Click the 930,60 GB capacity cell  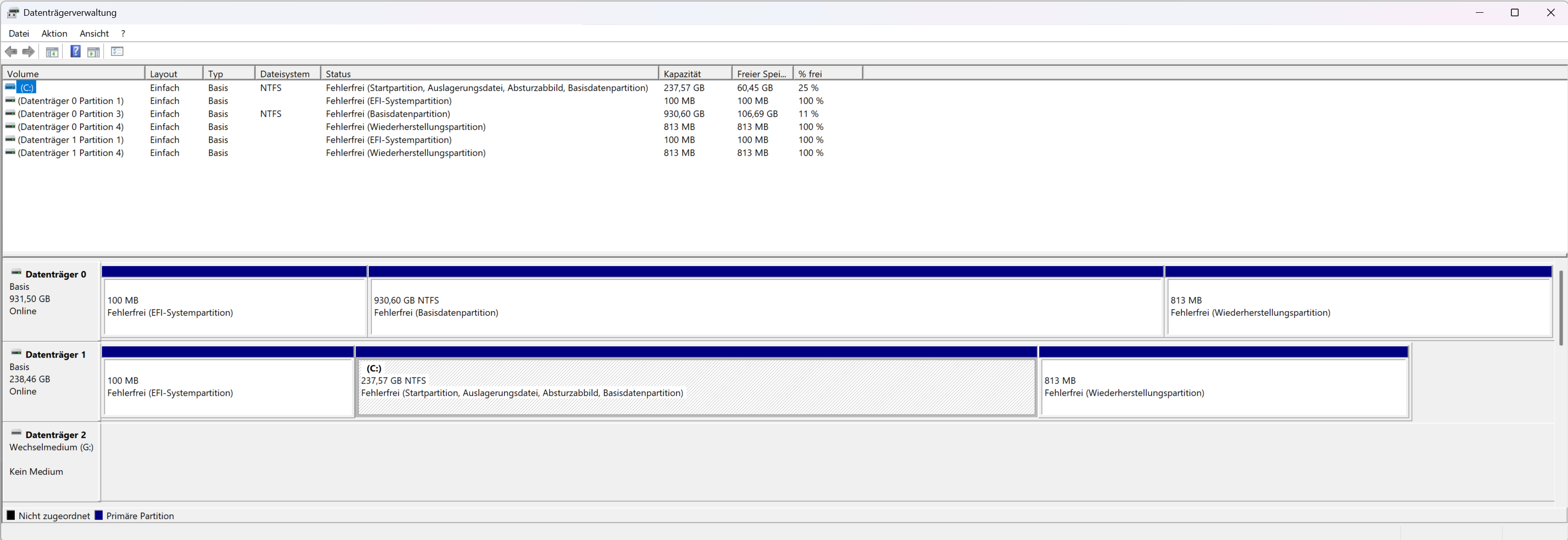[x=684, y=114]
